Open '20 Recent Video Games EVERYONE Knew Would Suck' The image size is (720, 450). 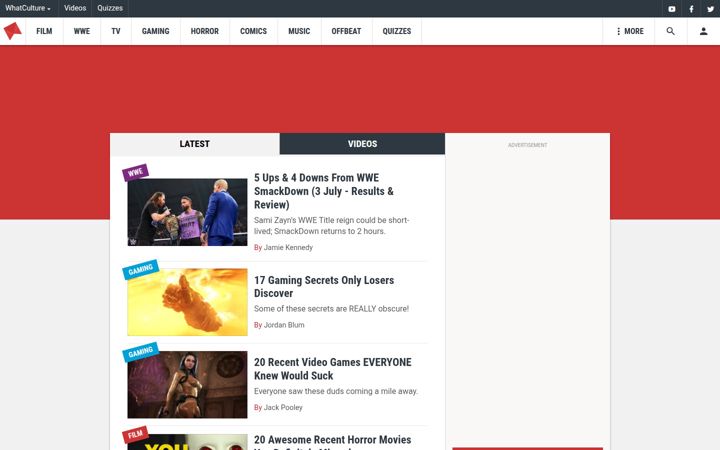[x=332, y=369]
